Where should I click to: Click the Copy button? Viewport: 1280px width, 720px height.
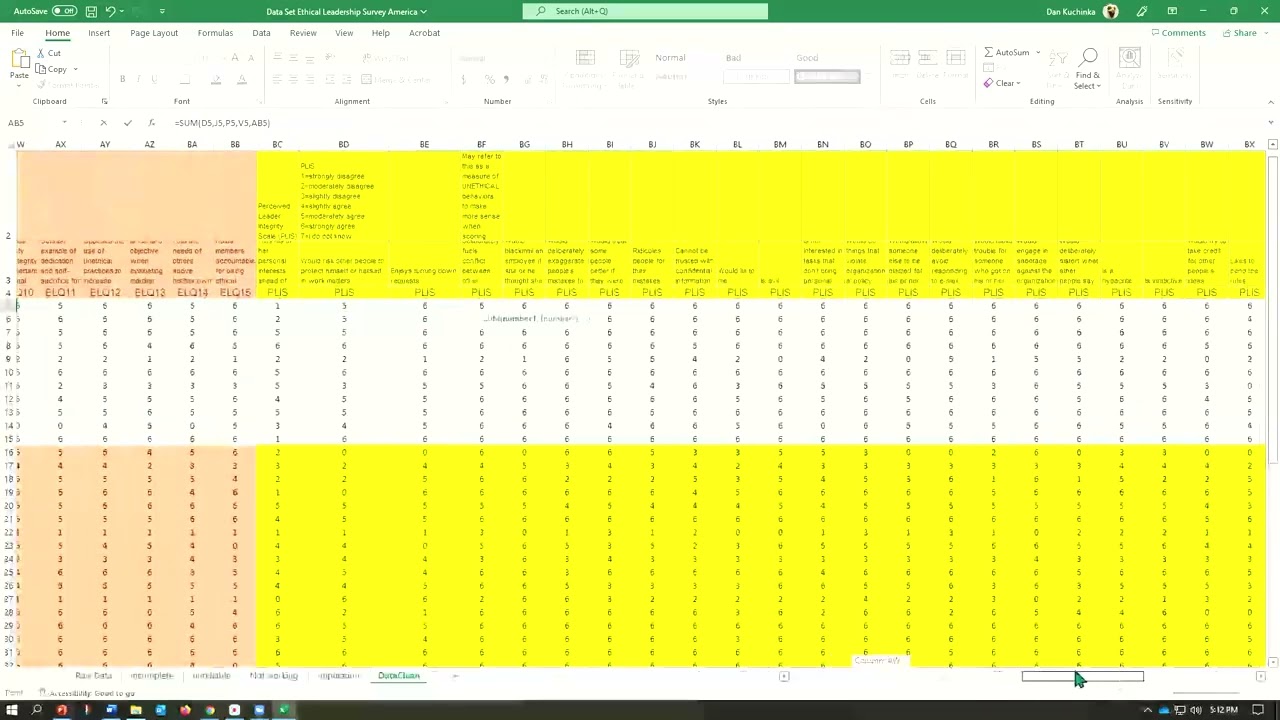coord(52,69)
